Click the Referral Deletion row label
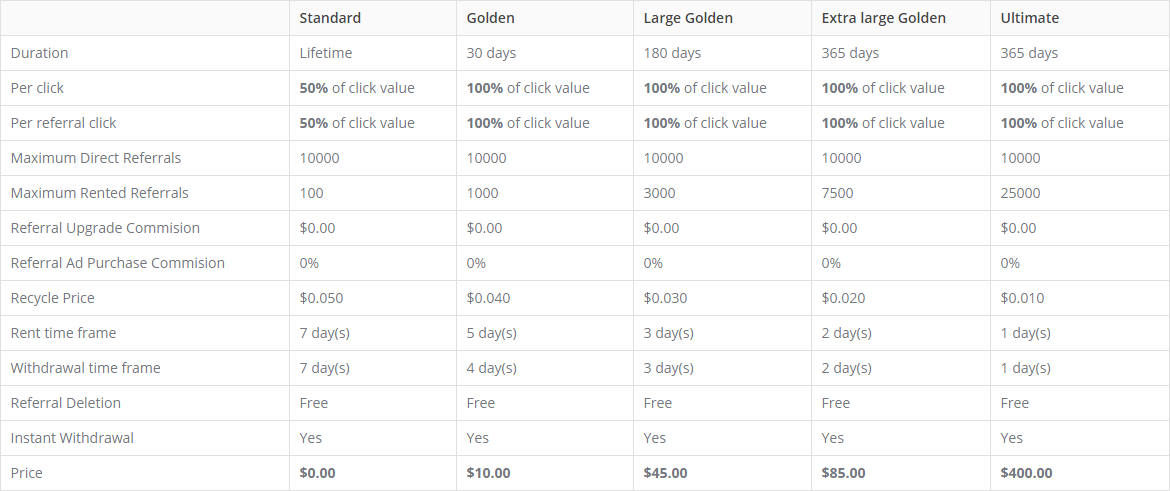This screenshot has height=491, width=1170. tap(66, 403)
